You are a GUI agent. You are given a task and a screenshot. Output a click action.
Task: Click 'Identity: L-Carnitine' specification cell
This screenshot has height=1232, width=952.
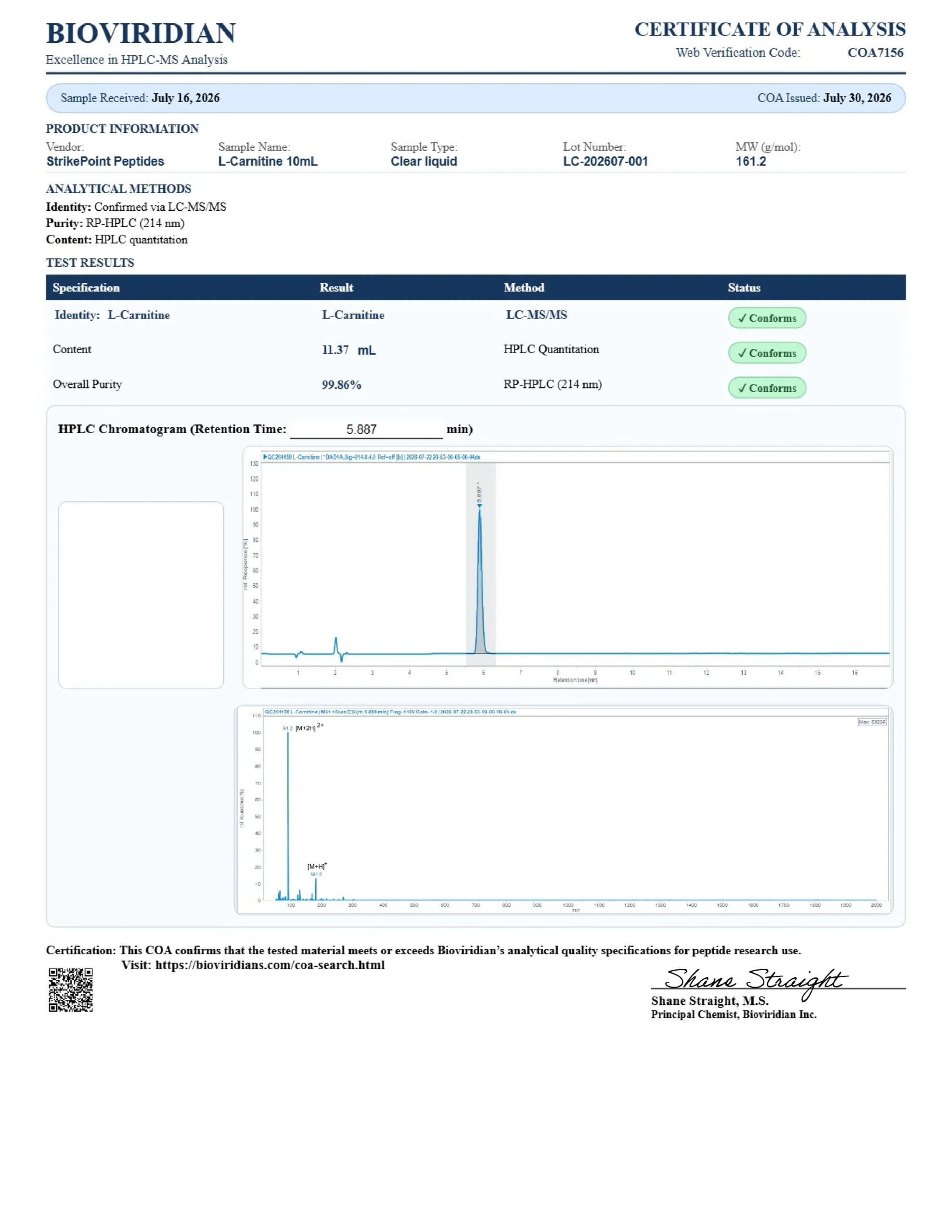click(112, 315)
